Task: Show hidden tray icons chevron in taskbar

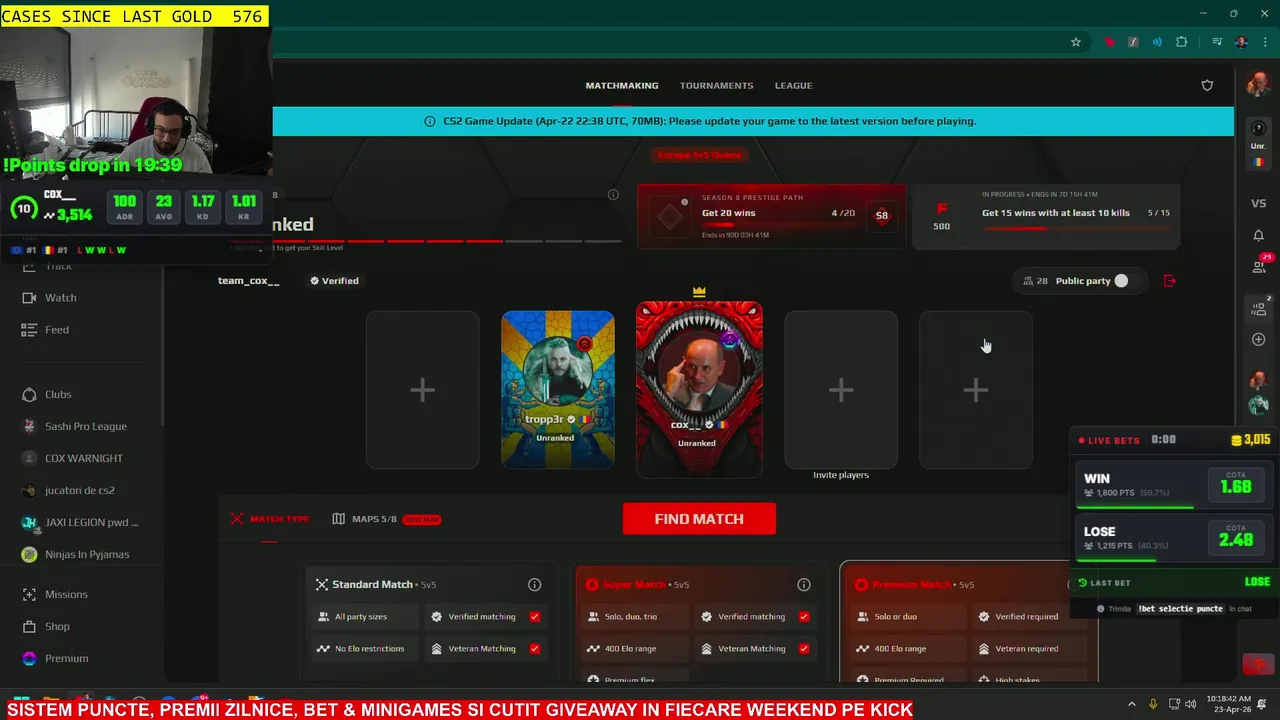Action: tap(1131, 704)
